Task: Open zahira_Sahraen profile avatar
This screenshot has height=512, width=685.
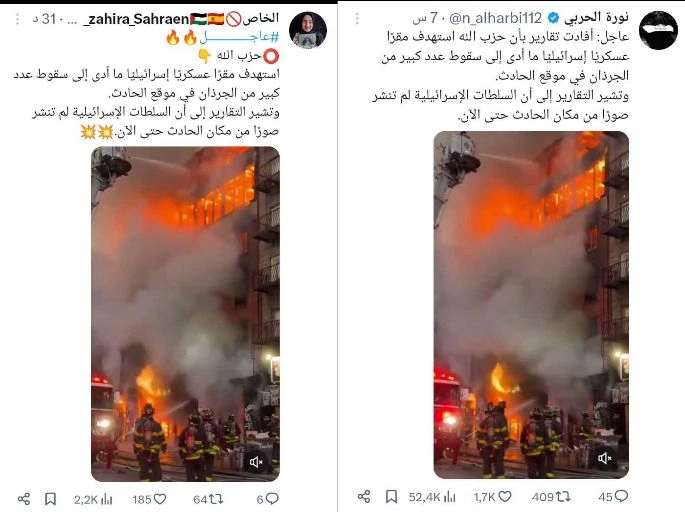Action: click(308, 30)
